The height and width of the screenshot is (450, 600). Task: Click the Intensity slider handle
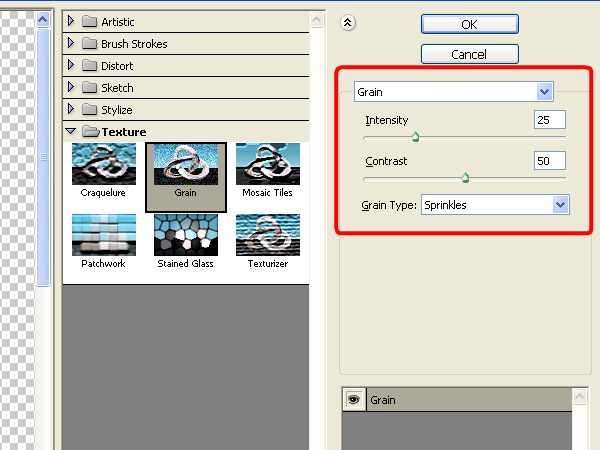click(416, 137)
